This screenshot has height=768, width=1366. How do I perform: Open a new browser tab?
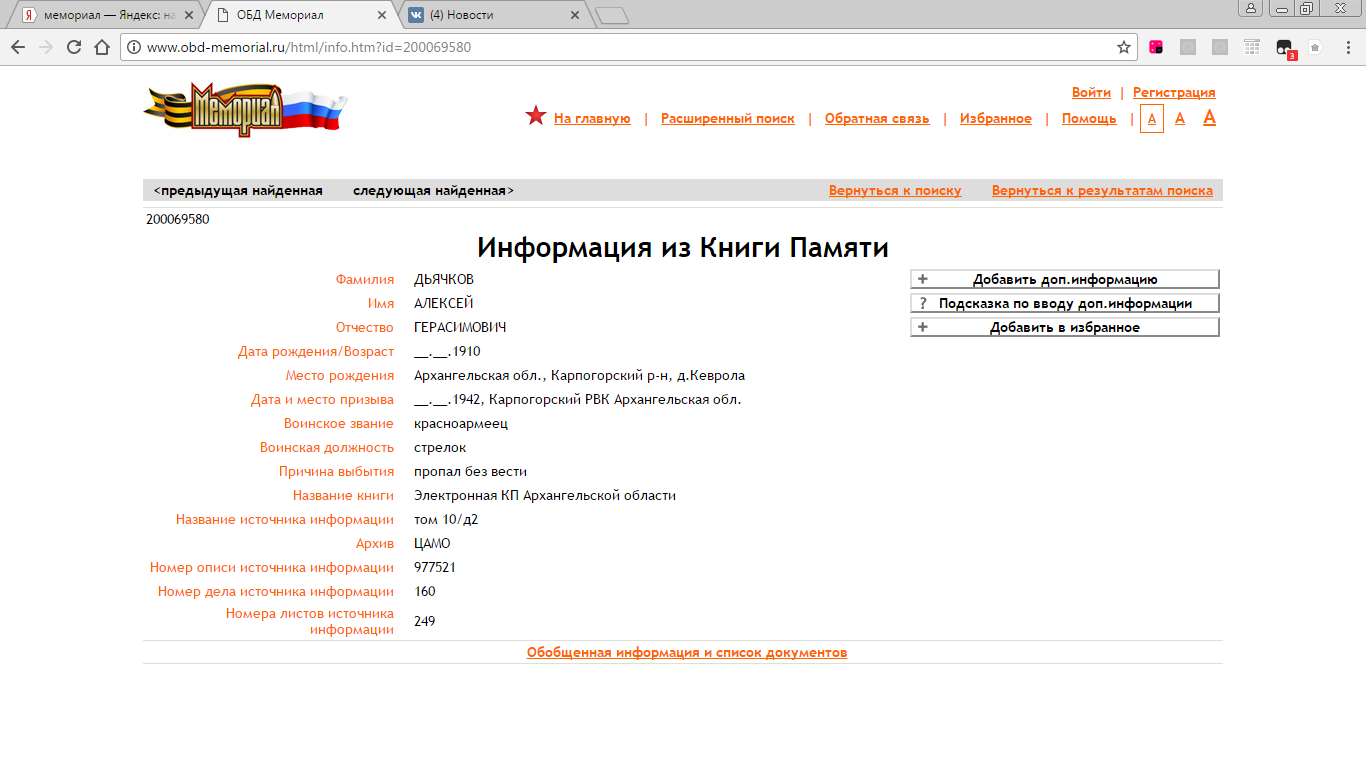click(611, 15)
